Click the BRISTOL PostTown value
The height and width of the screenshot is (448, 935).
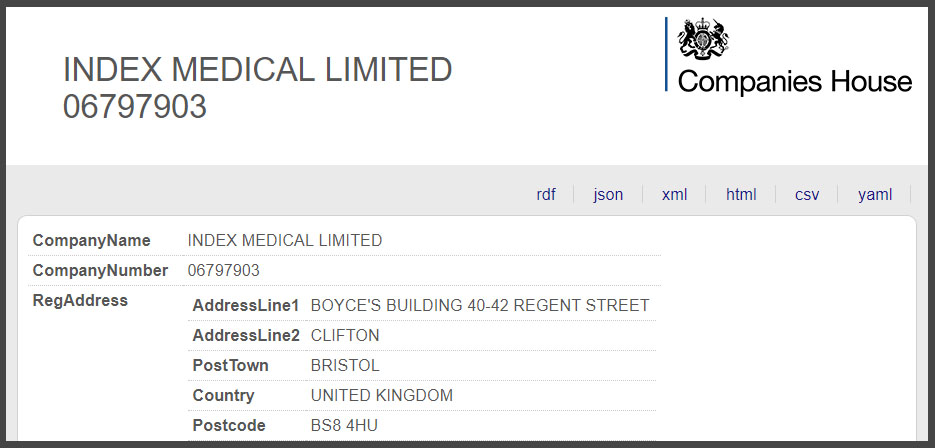click(345, 365)
